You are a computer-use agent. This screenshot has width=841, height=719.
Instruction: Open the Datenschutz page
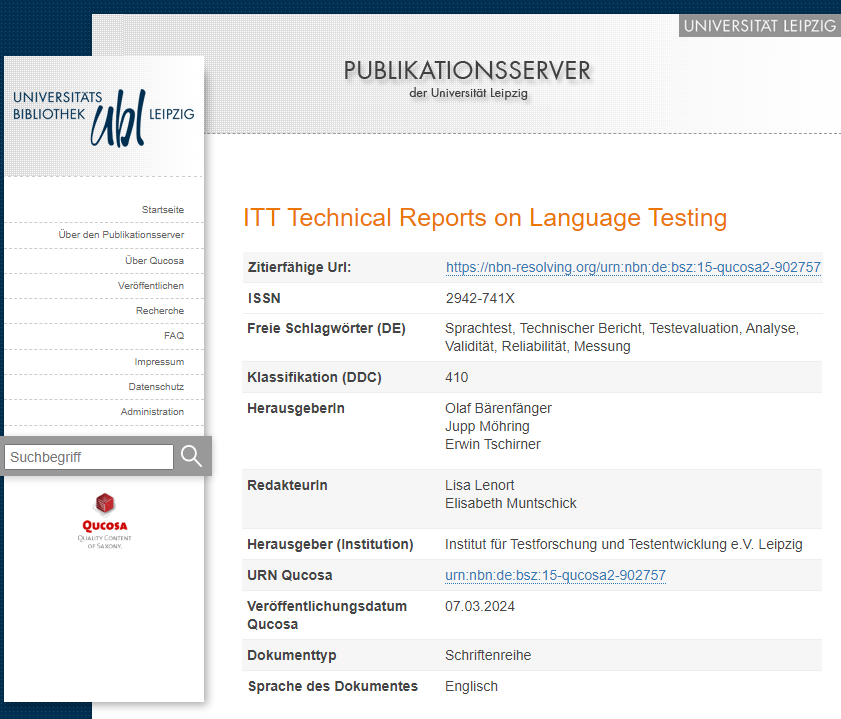pyautogui.click(x=156, y=387)
